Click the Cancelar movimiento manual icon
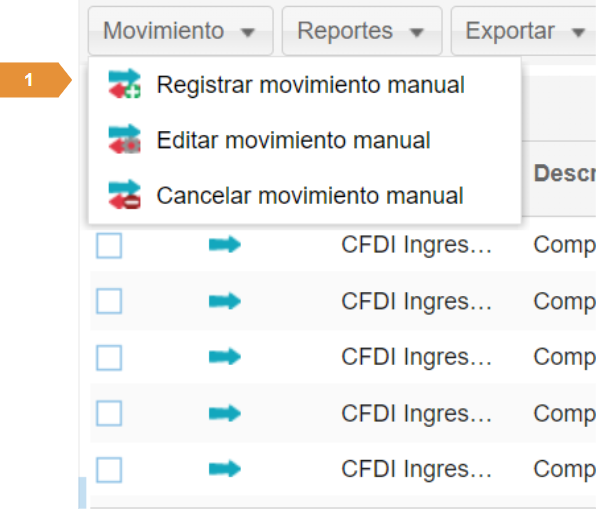 click(125, 194)
